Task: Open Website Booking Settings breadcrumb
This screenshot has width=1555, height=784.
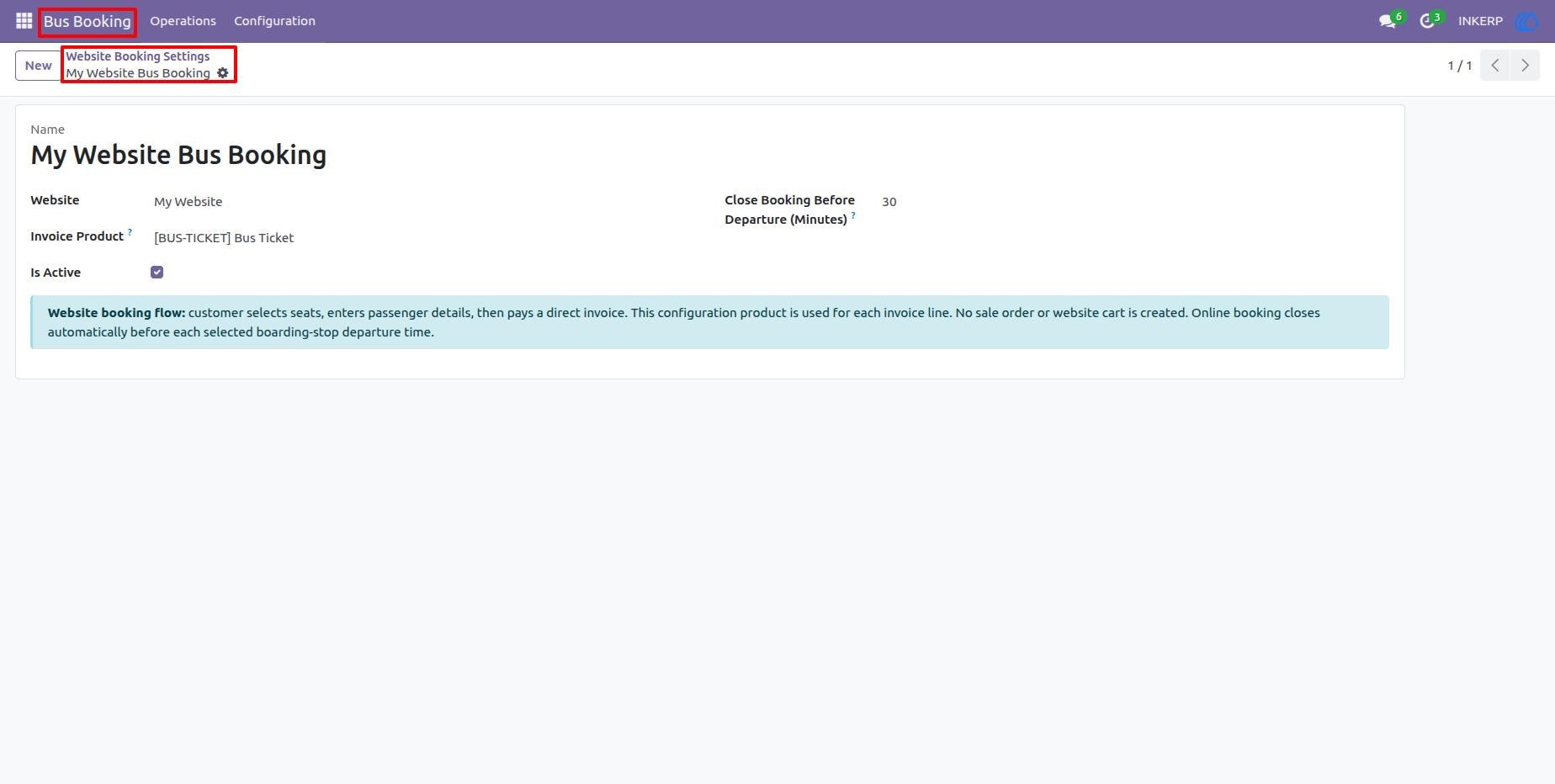Action: click(x=138, y=56)
